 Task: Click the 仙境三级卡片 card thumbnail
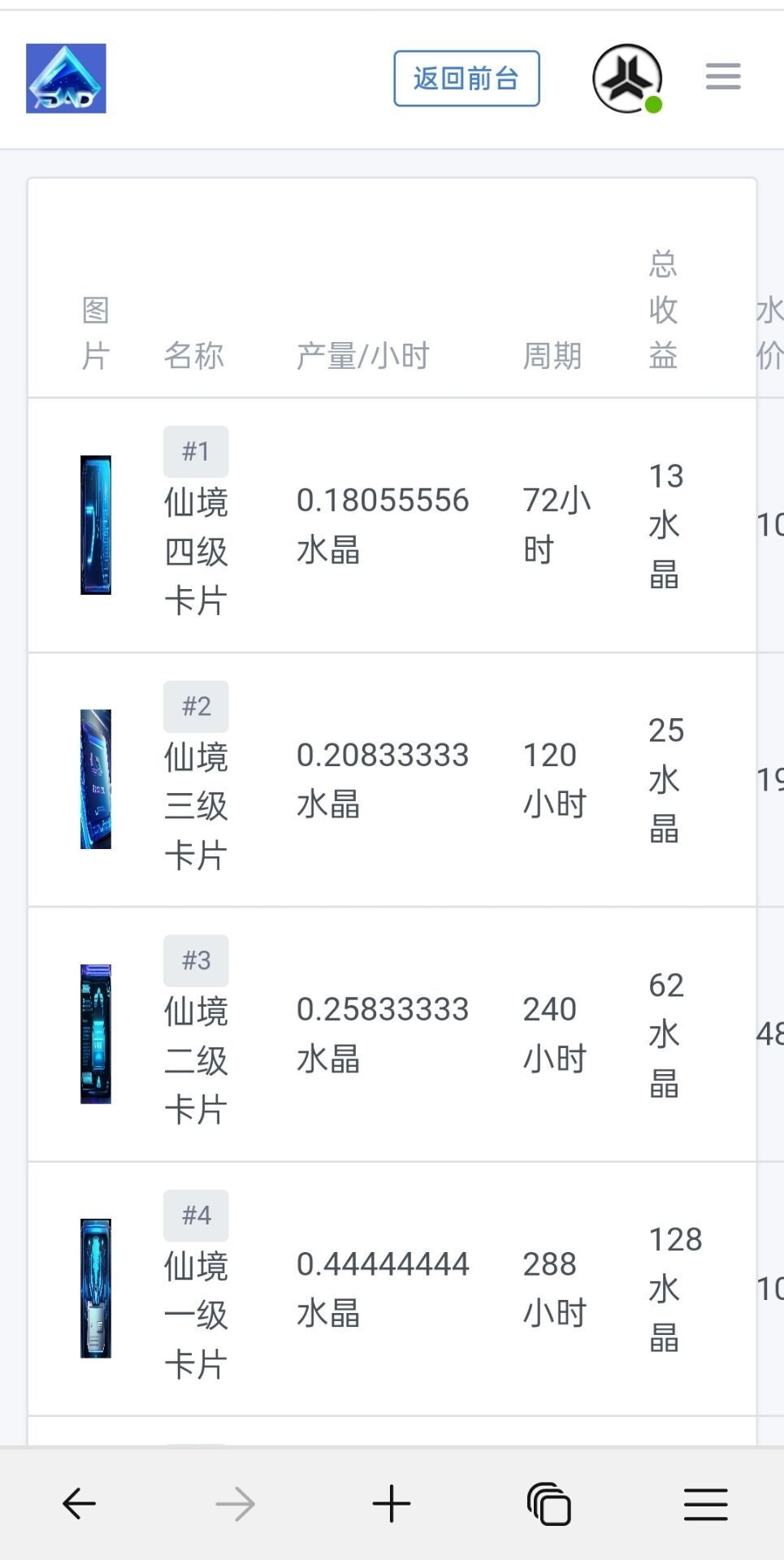click(x=96, y=779)
